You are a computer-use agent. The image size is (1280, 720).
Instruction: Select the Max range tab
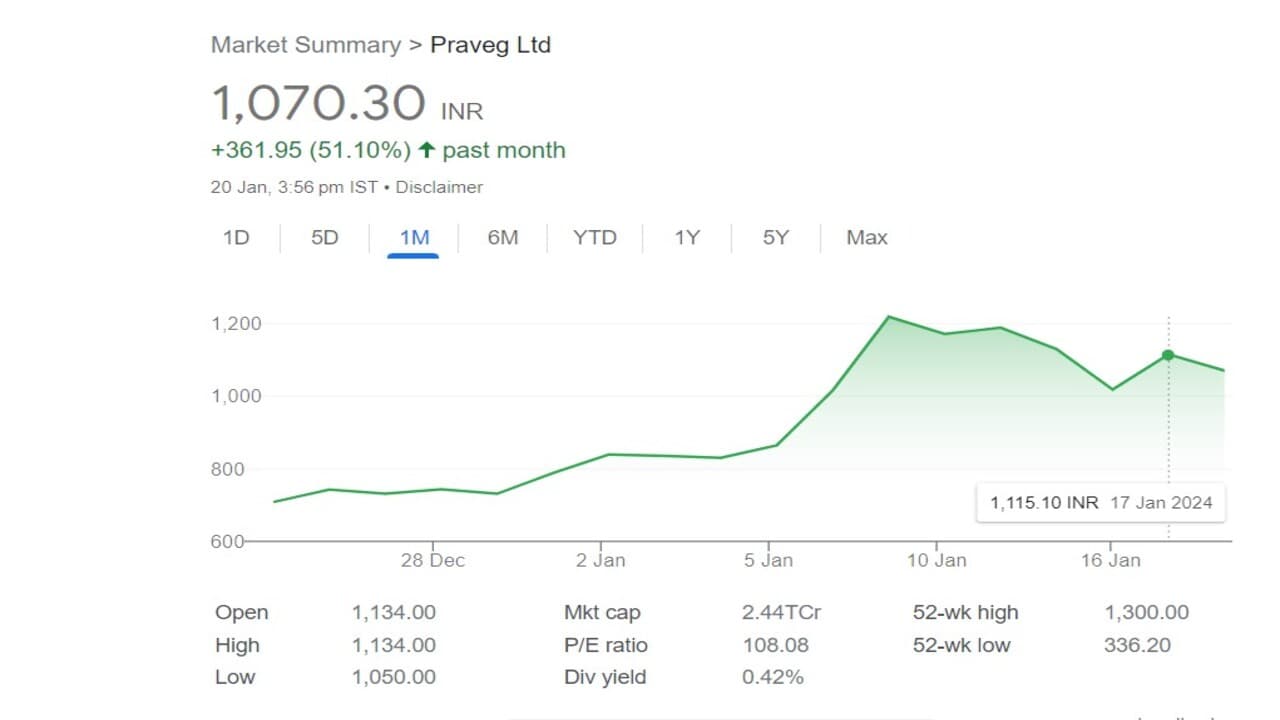pos(866,238)
